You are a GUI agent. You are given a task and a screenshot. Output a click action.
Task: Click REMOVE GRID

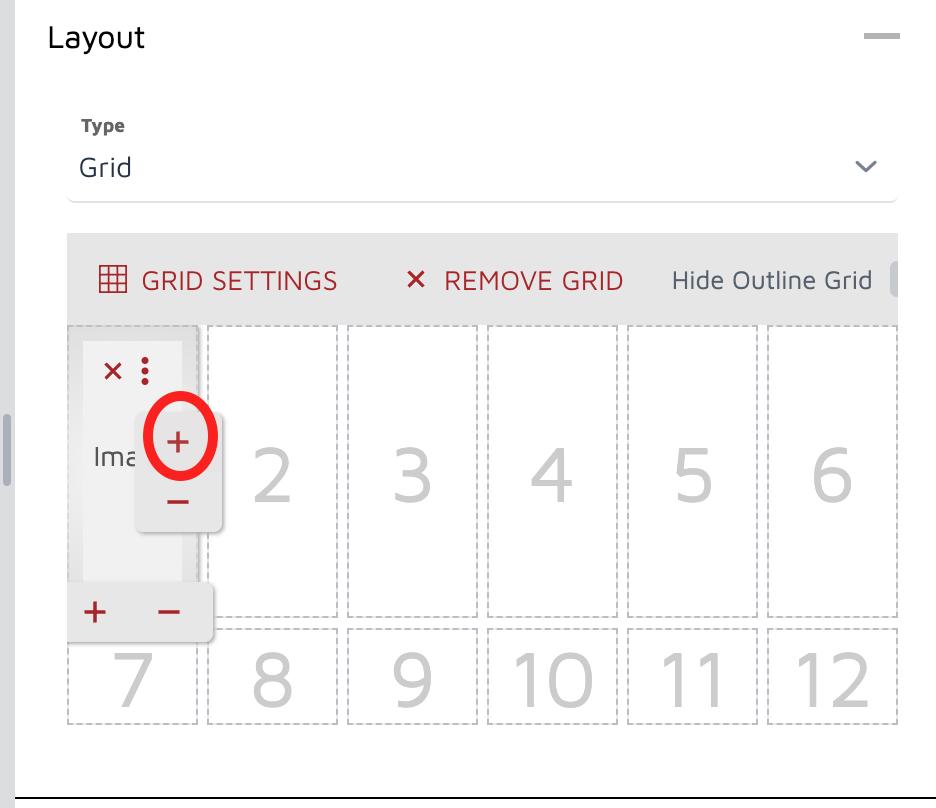coord(533,280)
